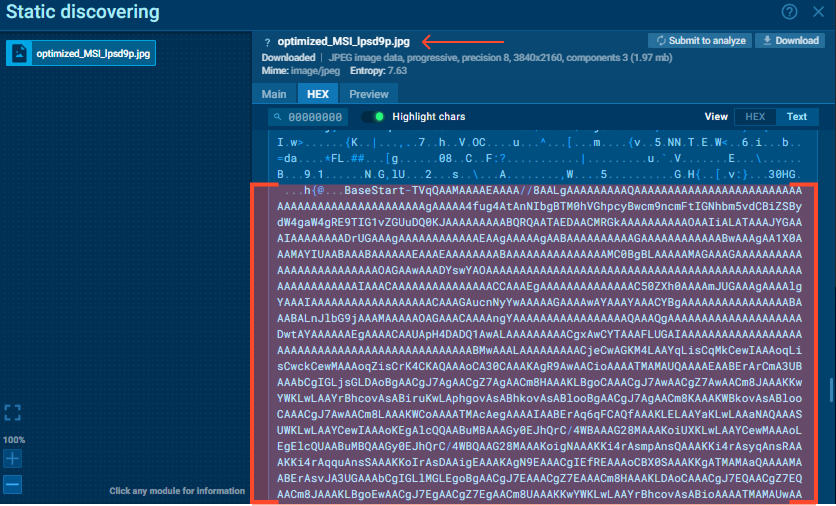Viewport: 836px width, 506px height.
Task: Click the fullscreen fit icon
Action: pyautogui.click(x=12, y=412)
